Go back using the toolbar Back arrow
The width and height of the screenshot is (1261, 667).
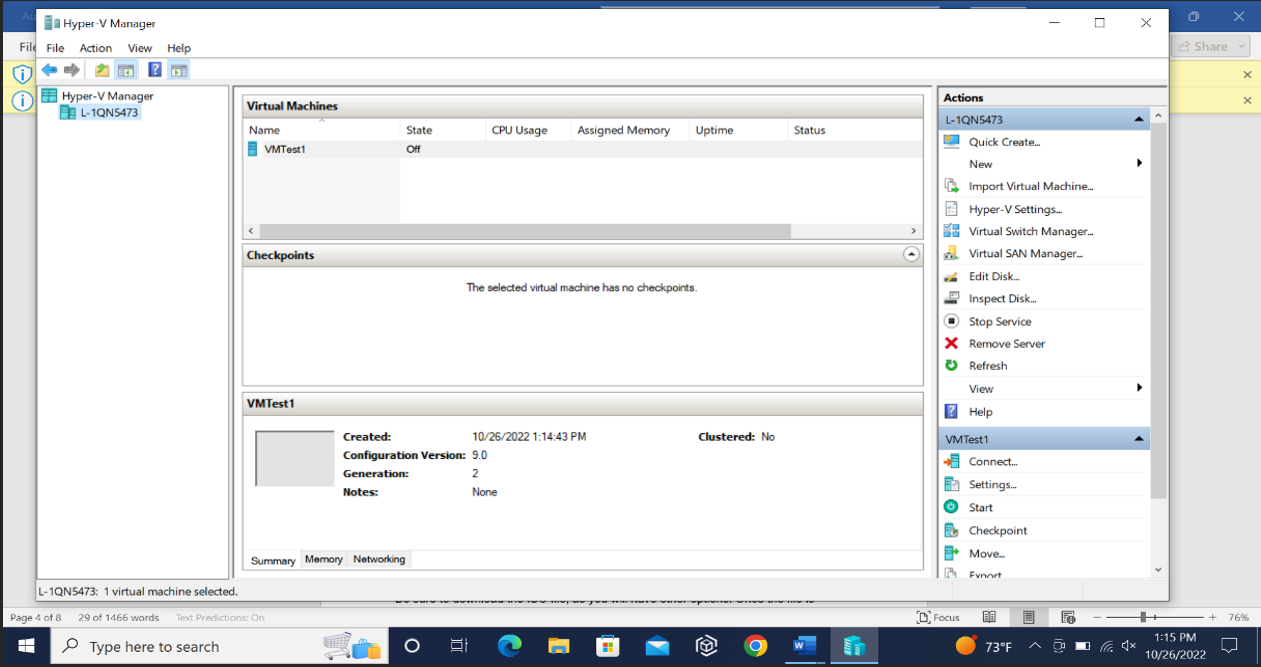[49, 70]
